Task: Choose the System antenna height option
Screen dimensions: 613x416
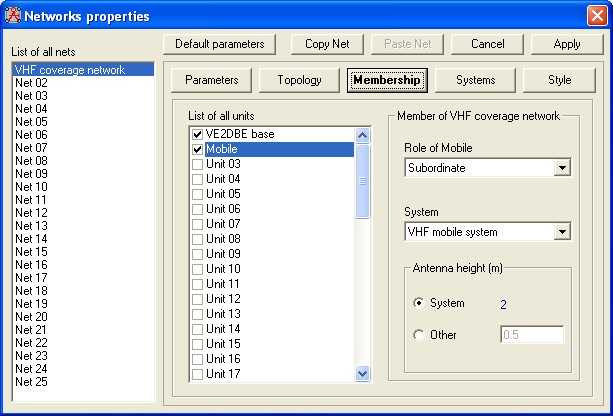Action: (x=418, y=303)
